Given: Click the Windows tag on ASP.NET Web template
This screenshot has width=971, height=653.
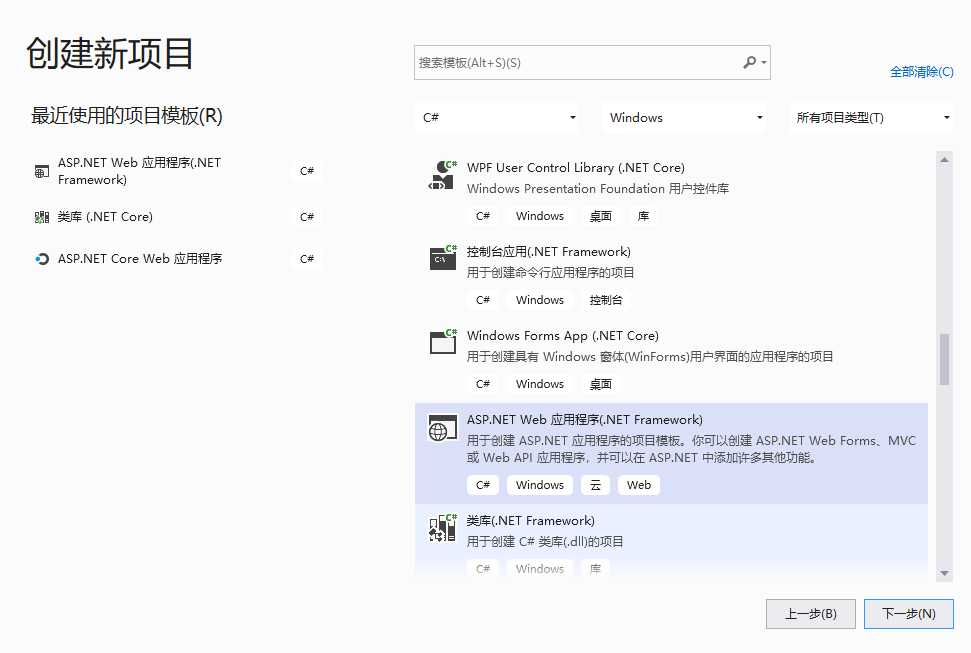Looking at the screenshot, I should click(540, 485).
